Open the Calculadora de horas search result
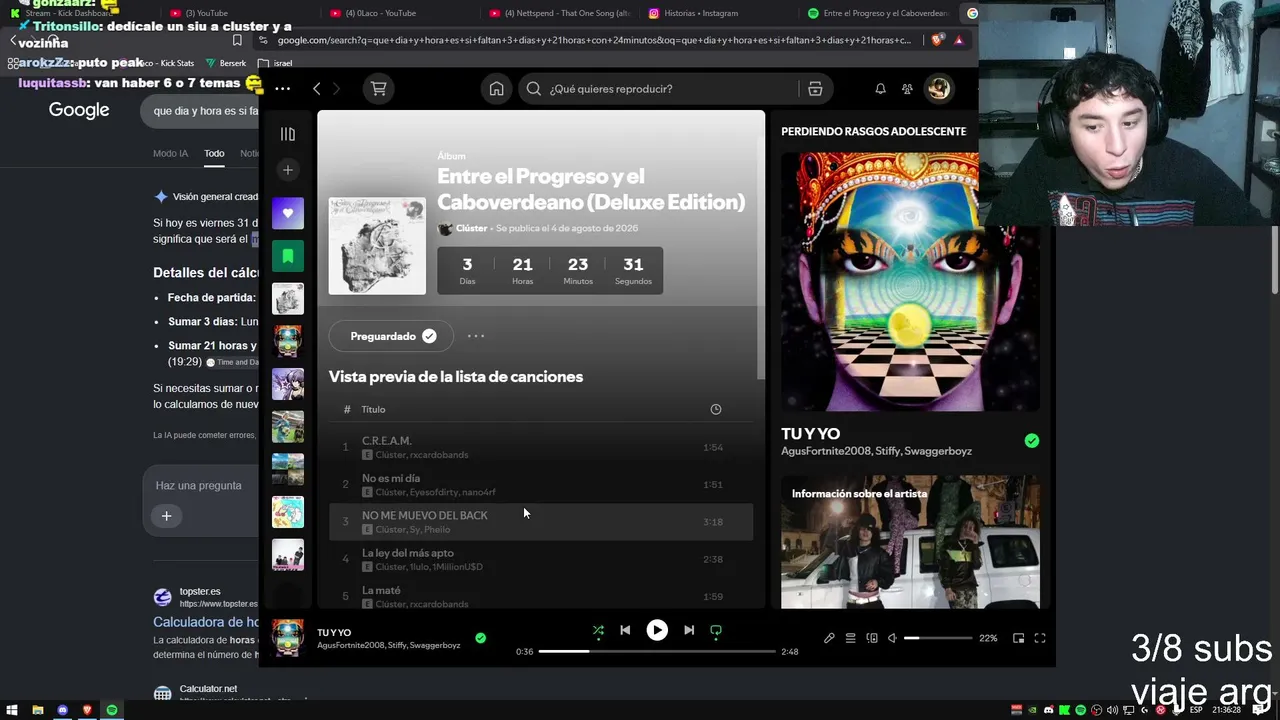 [x=206, y=622]
